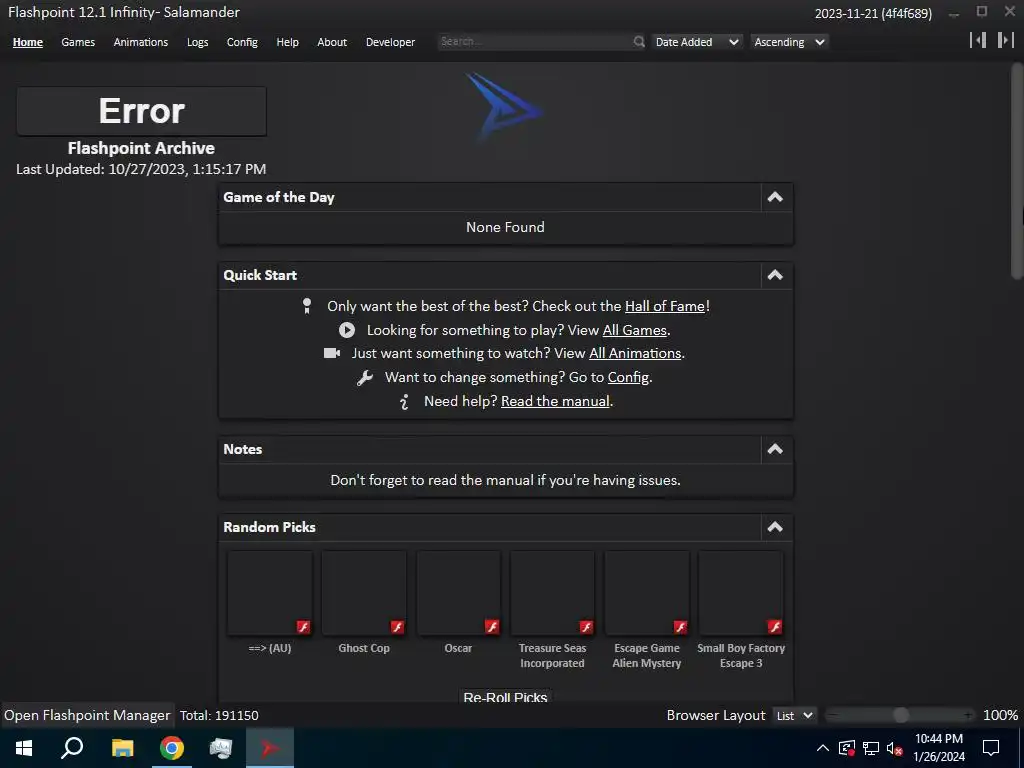Click the large Error button

(142, 111)
